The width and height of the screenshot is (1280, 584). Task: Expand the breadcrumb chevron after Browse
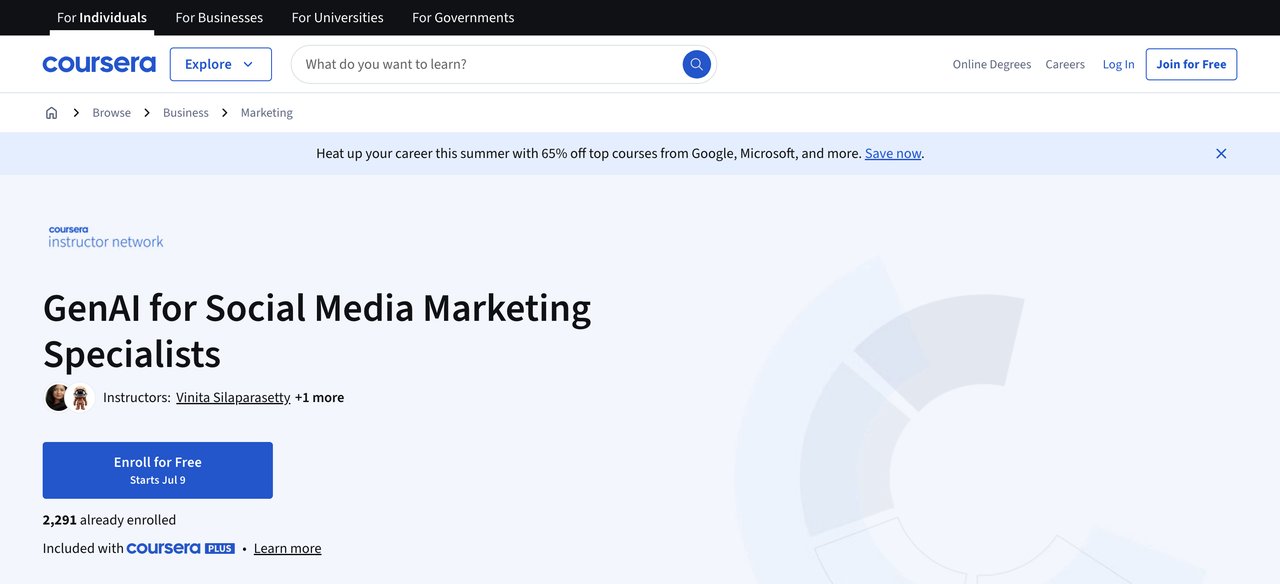tap(146, 112)
